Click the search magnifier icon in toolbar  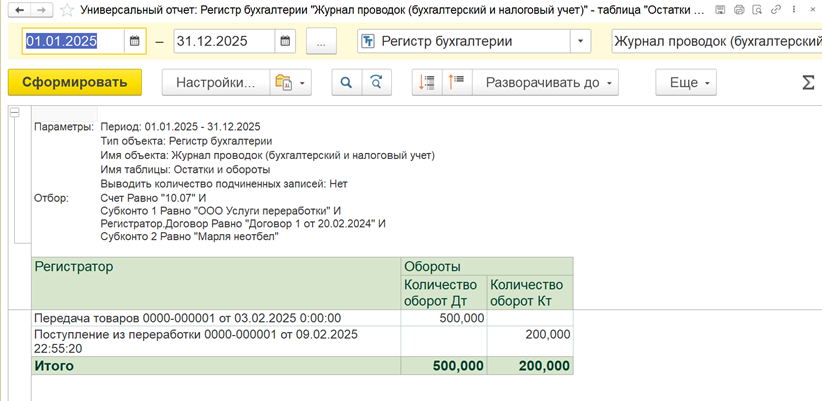coord(346,82)
